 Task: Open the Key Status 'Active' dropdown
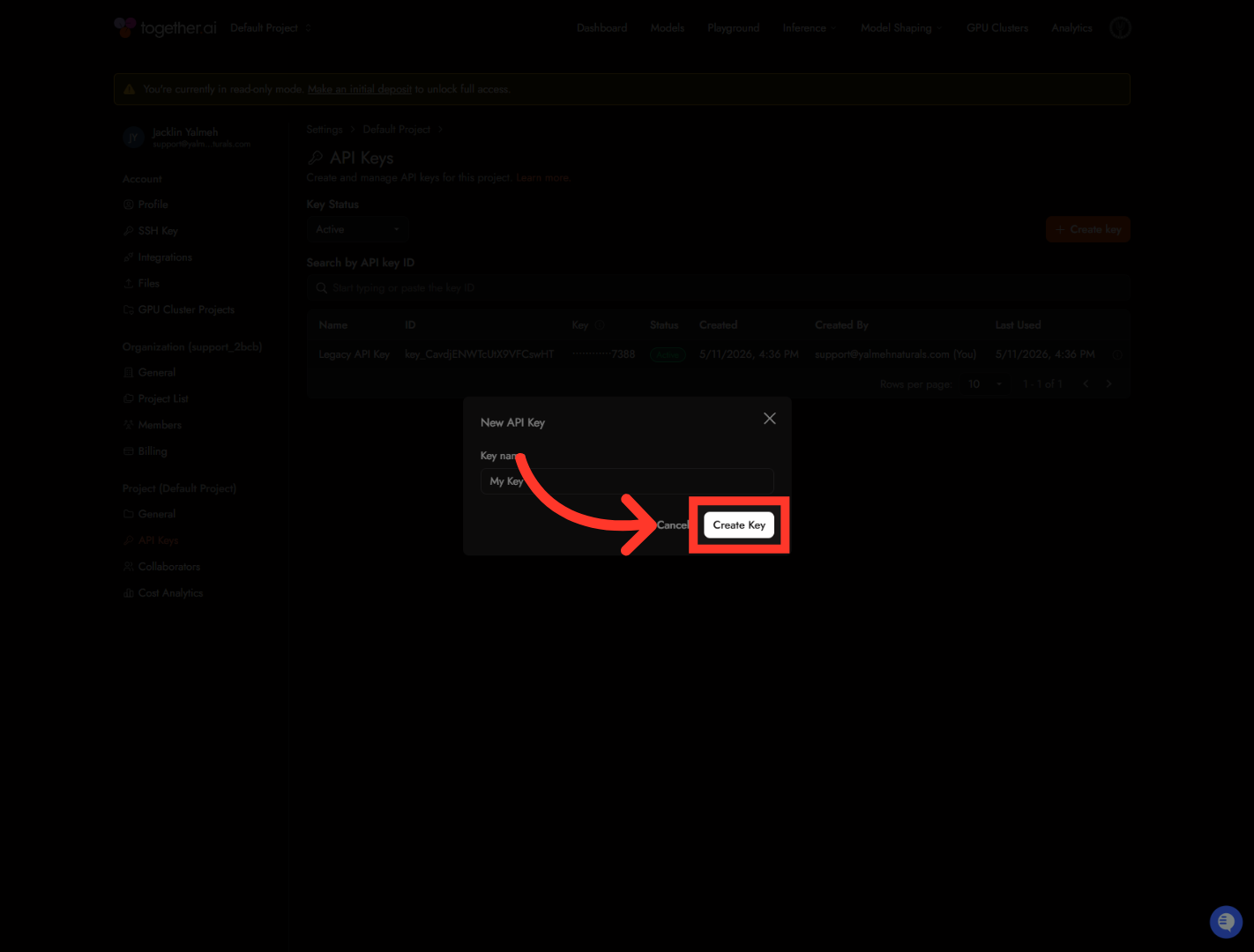357,229
